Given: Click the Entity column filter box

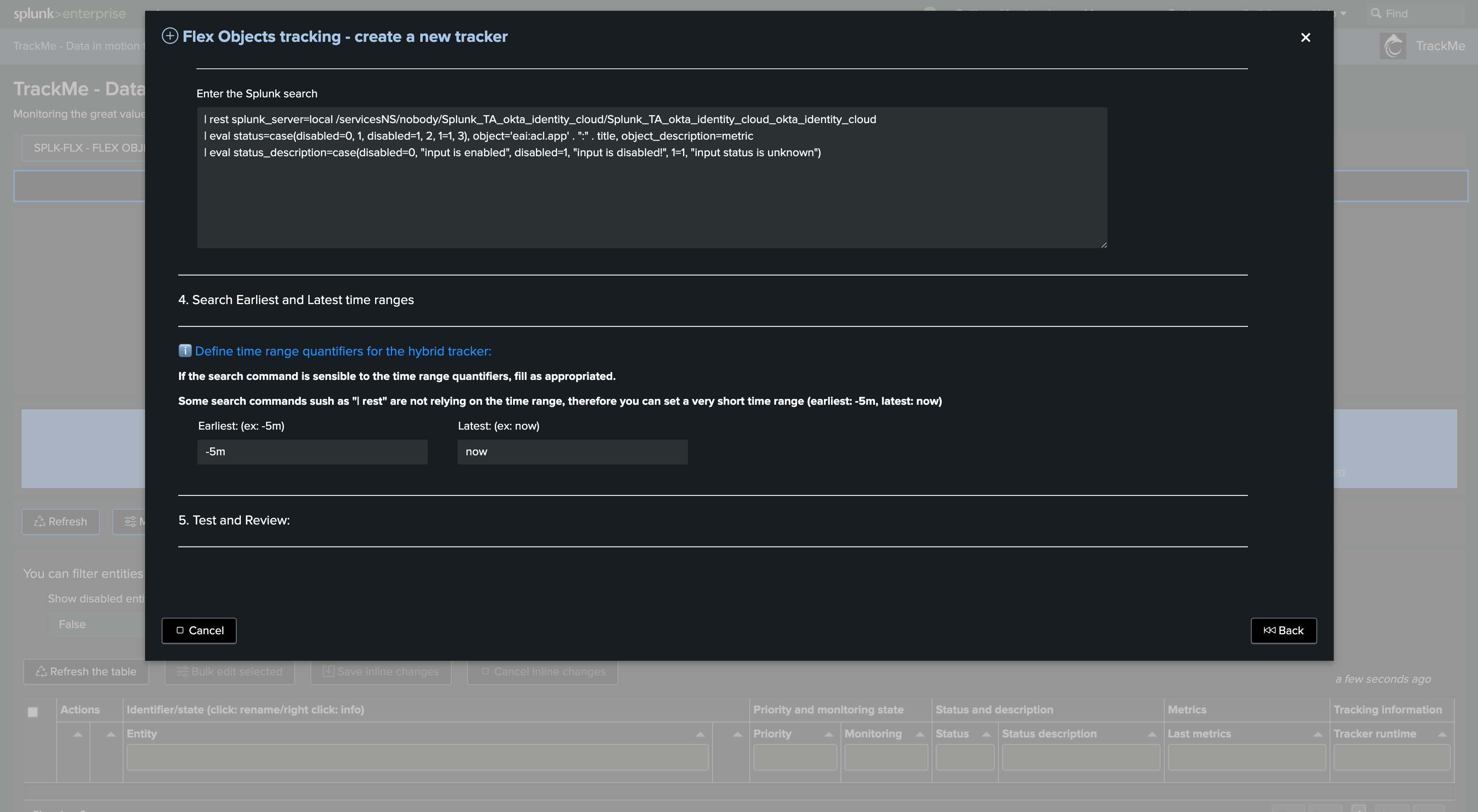Looking at the screenshot, I should click(x=417, y=757).
